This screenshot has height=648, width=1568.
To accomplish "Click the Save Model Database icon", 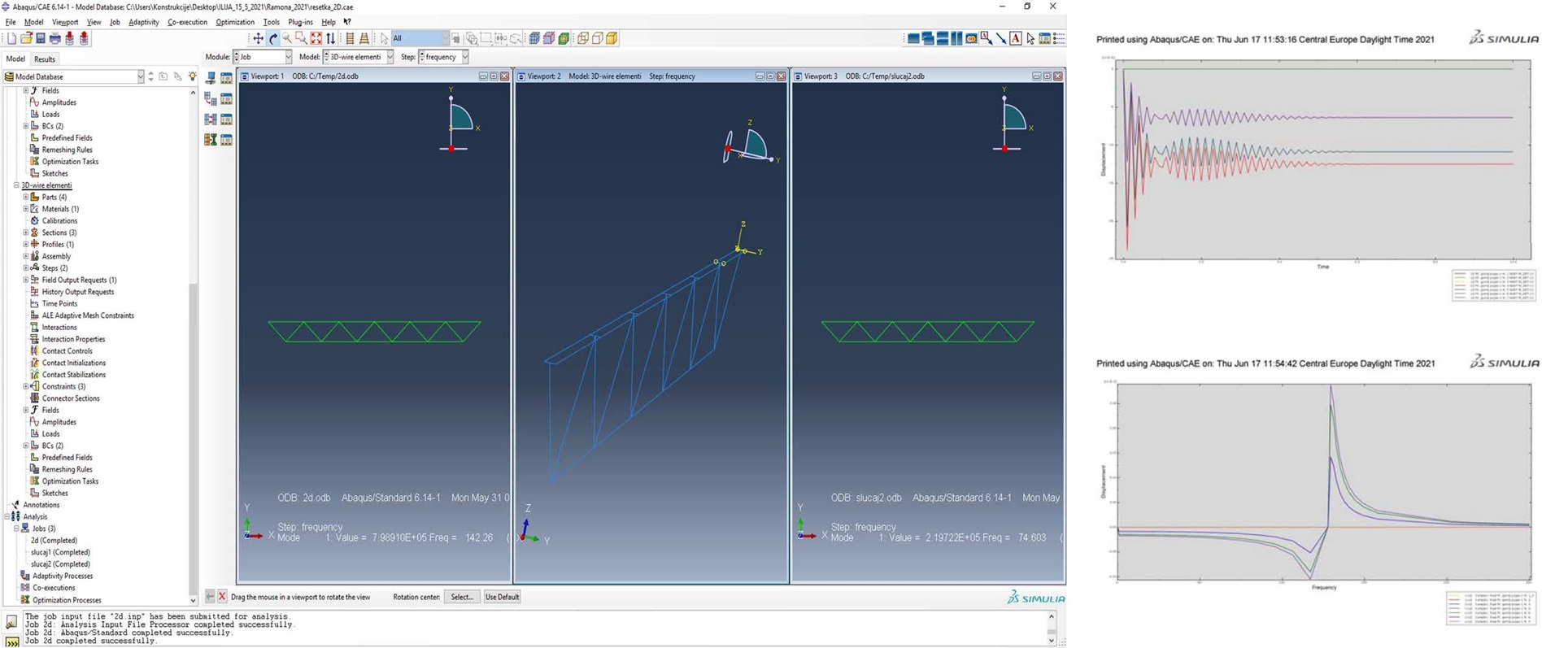I will [x=40, y=38].
